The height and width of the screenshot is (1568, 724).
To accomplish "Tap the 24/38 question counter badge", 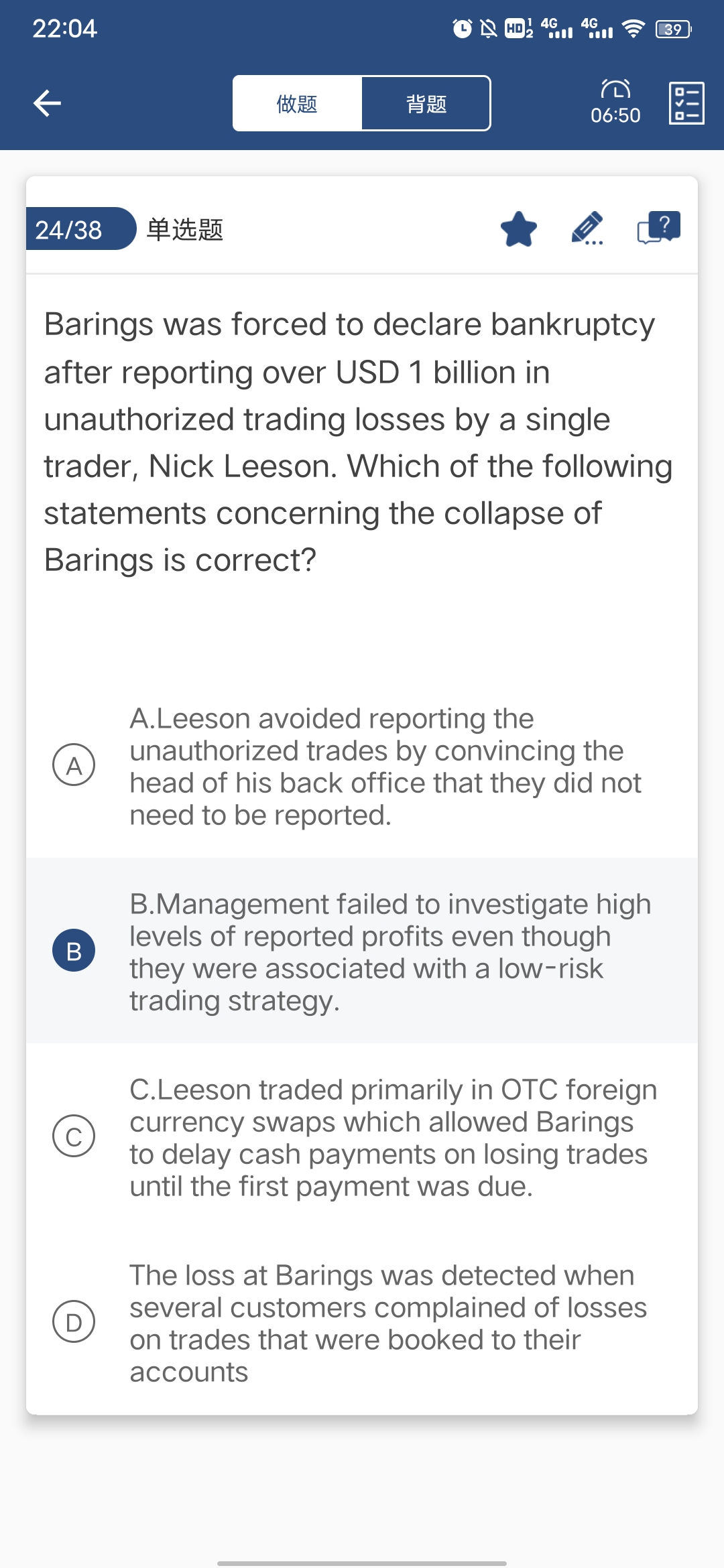I will 70,229.
